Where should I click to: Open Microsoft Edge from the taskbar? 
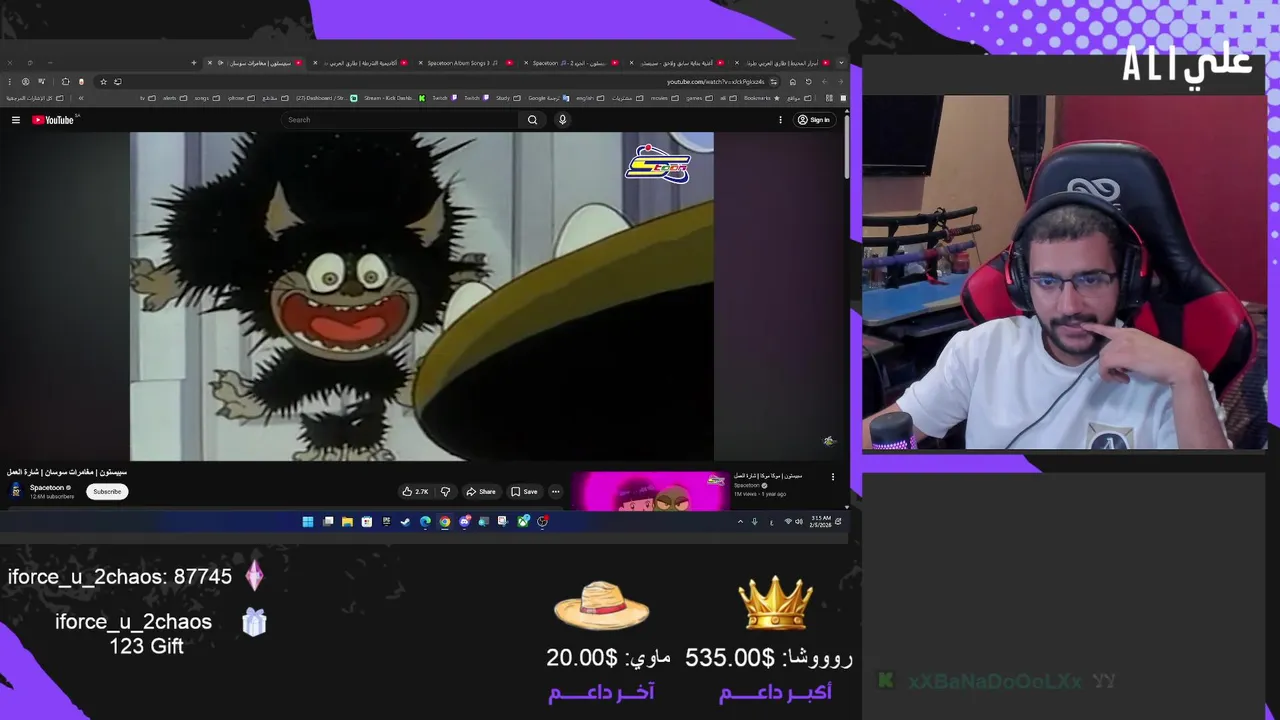pyautogui.click(x=425, y=521)
